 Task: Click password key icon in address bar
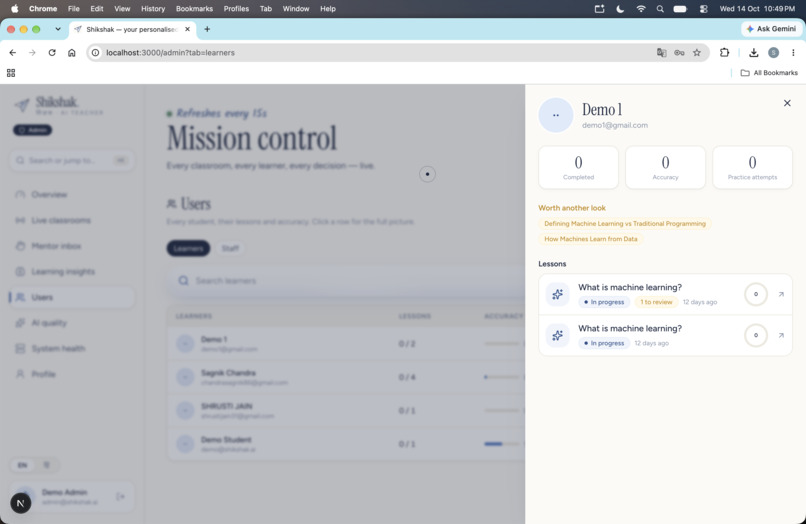[x=680, y=52]
